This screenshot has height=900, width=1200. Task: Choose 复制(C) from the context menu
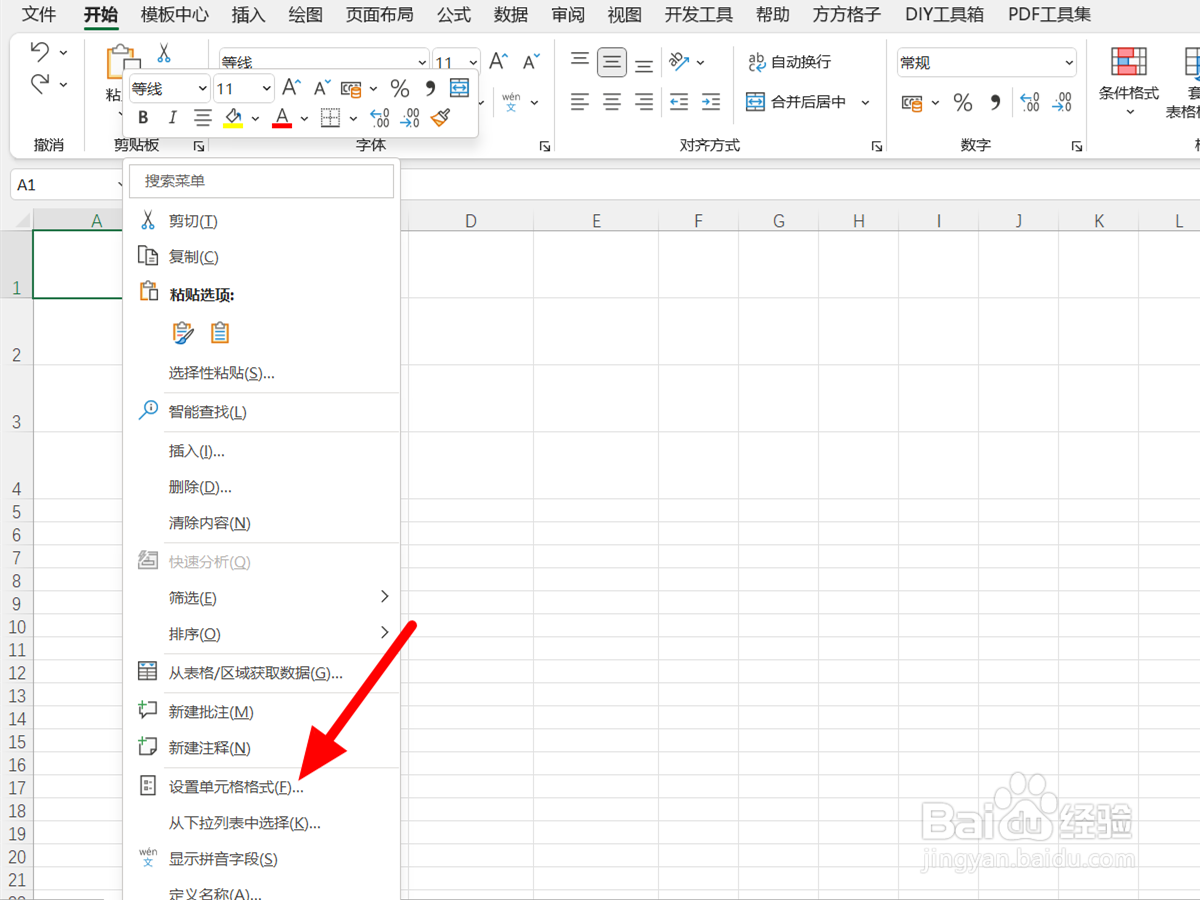262,257
